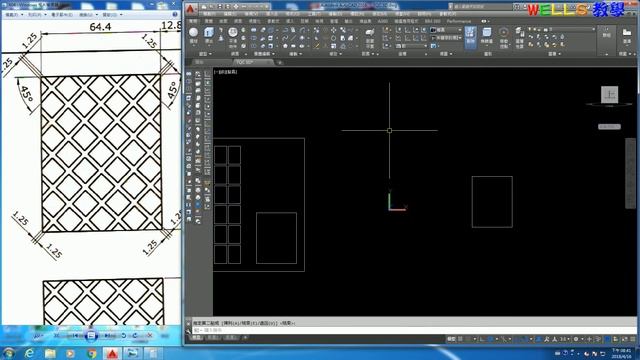
Task: Toggle ribbon minimize button after Performance tab
Action: pyautogui.click(x=484, y=21)
